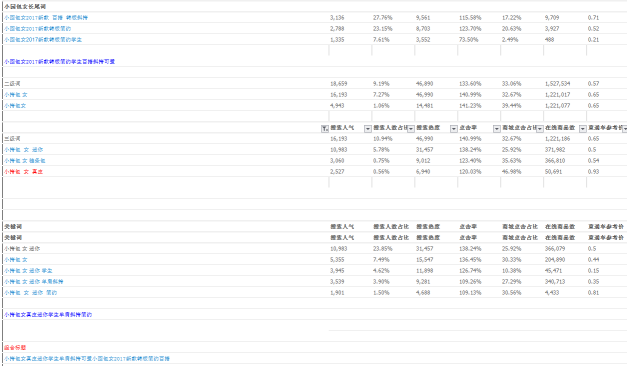The width and height of the screenshot is (627, 366).
Task: Click the keyword link in the 3,945 row
Action: 28,271
